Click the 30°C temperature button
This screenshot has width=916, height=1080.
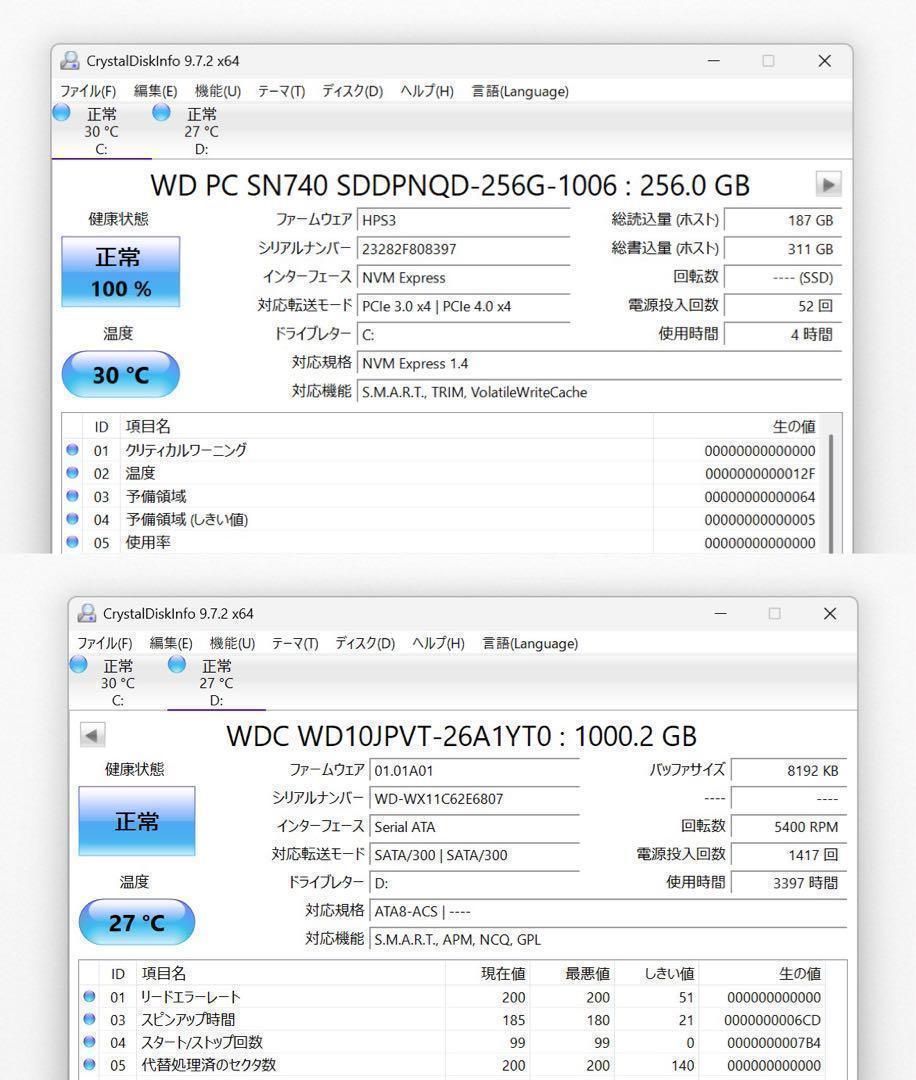[x=121, y=373]
